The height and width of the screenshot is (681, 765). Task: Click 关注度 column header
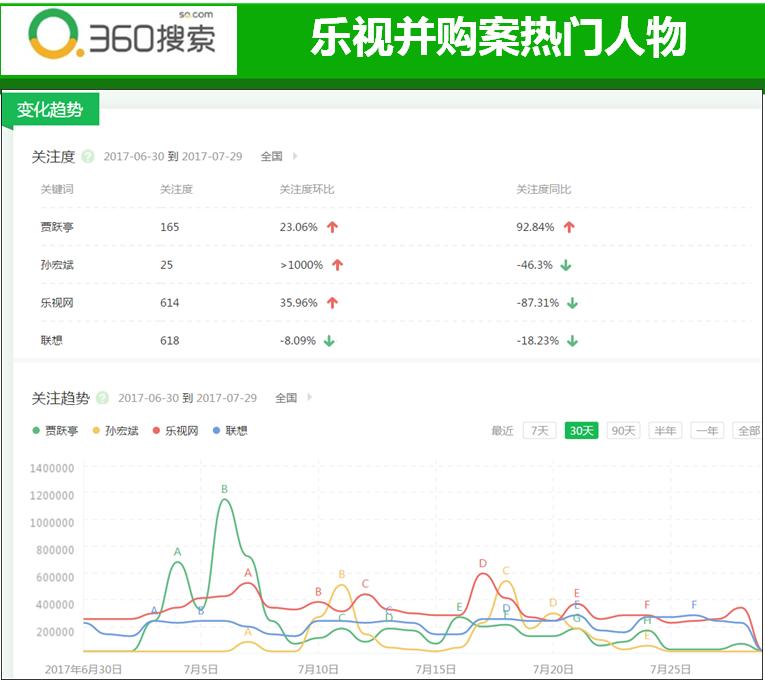point(176,189)
